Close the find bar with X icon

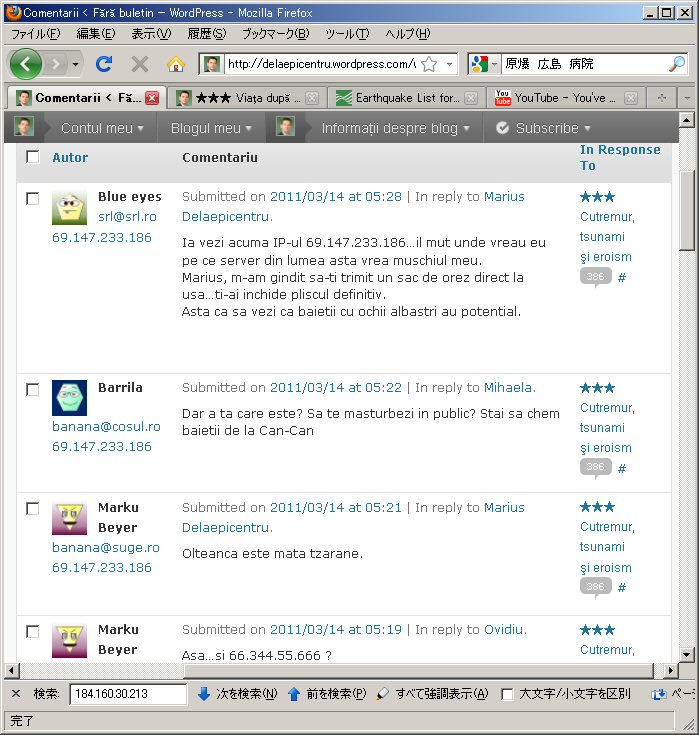(15, 694)
